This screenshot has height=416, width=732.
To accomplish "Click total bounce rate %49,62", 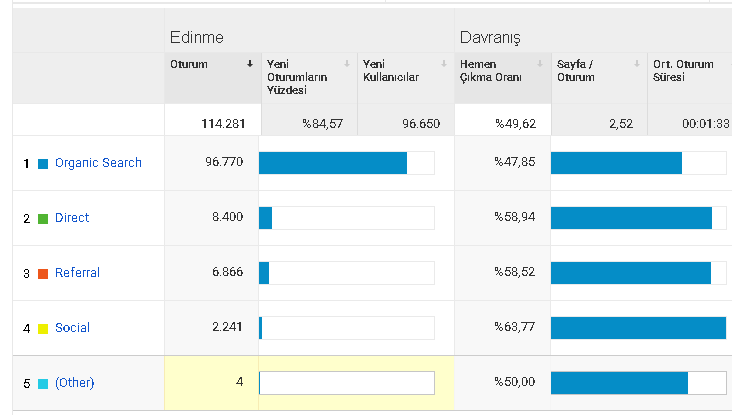I will coord(515,124).
